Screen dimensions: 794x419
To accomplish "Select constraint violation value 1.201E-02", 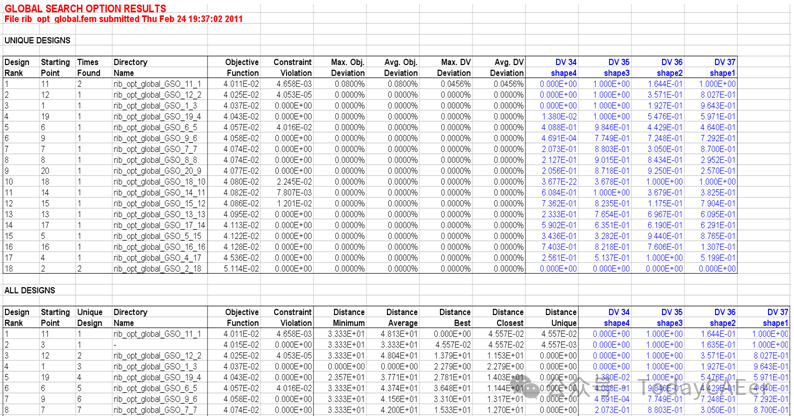I will coord(294,204).
